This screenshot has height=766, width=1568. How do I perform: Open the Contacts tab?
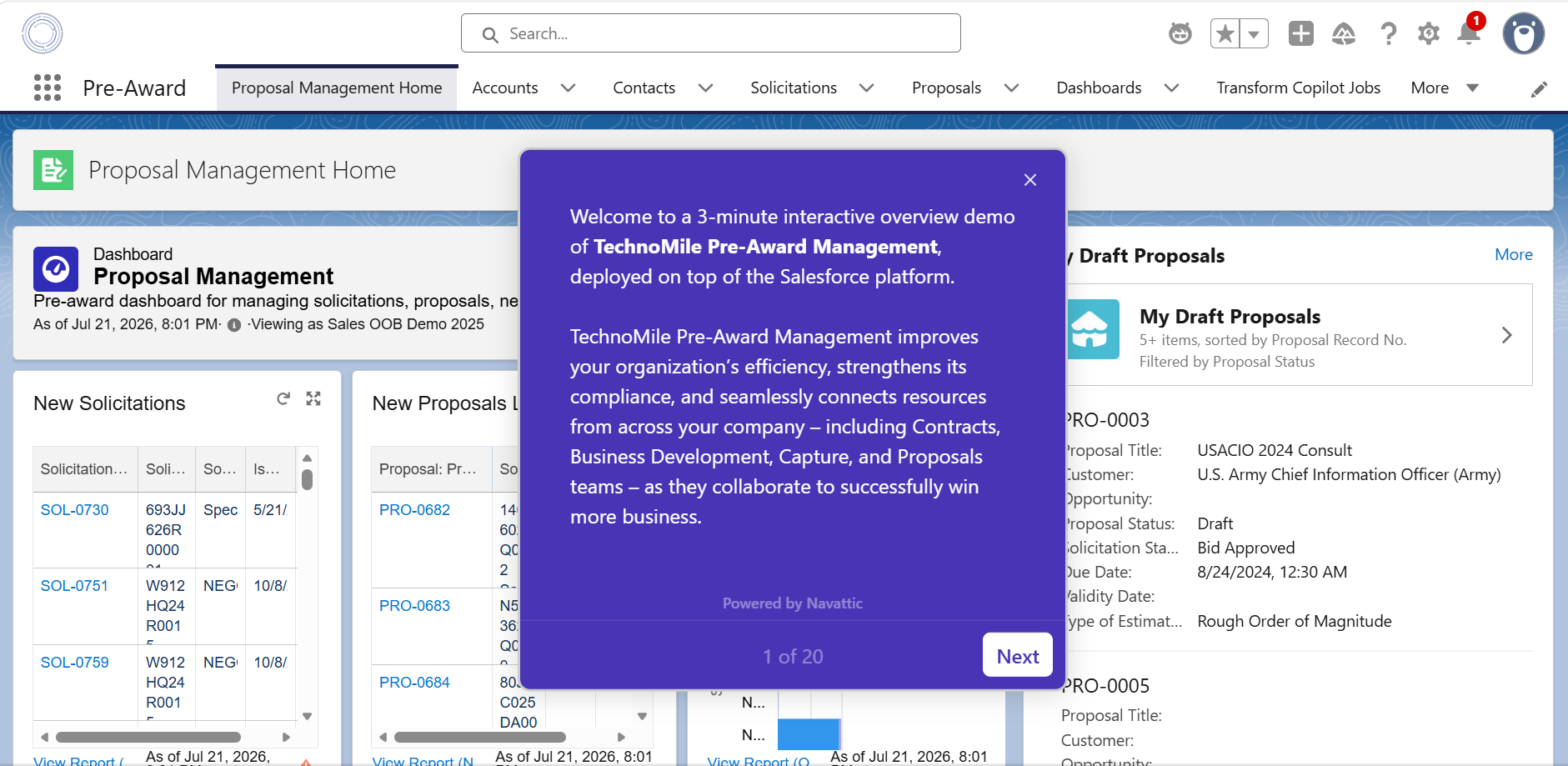(x=644, y=88)
